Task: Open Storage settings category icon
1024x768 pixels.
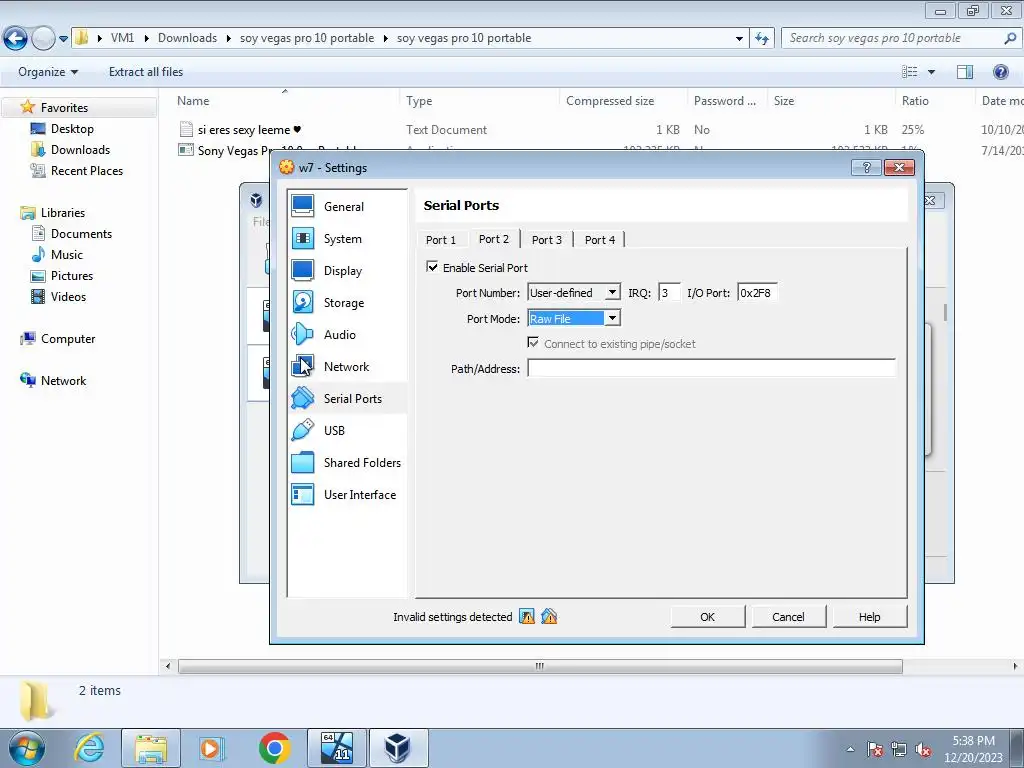Action: pyautogui.click(x=302, y=302)
